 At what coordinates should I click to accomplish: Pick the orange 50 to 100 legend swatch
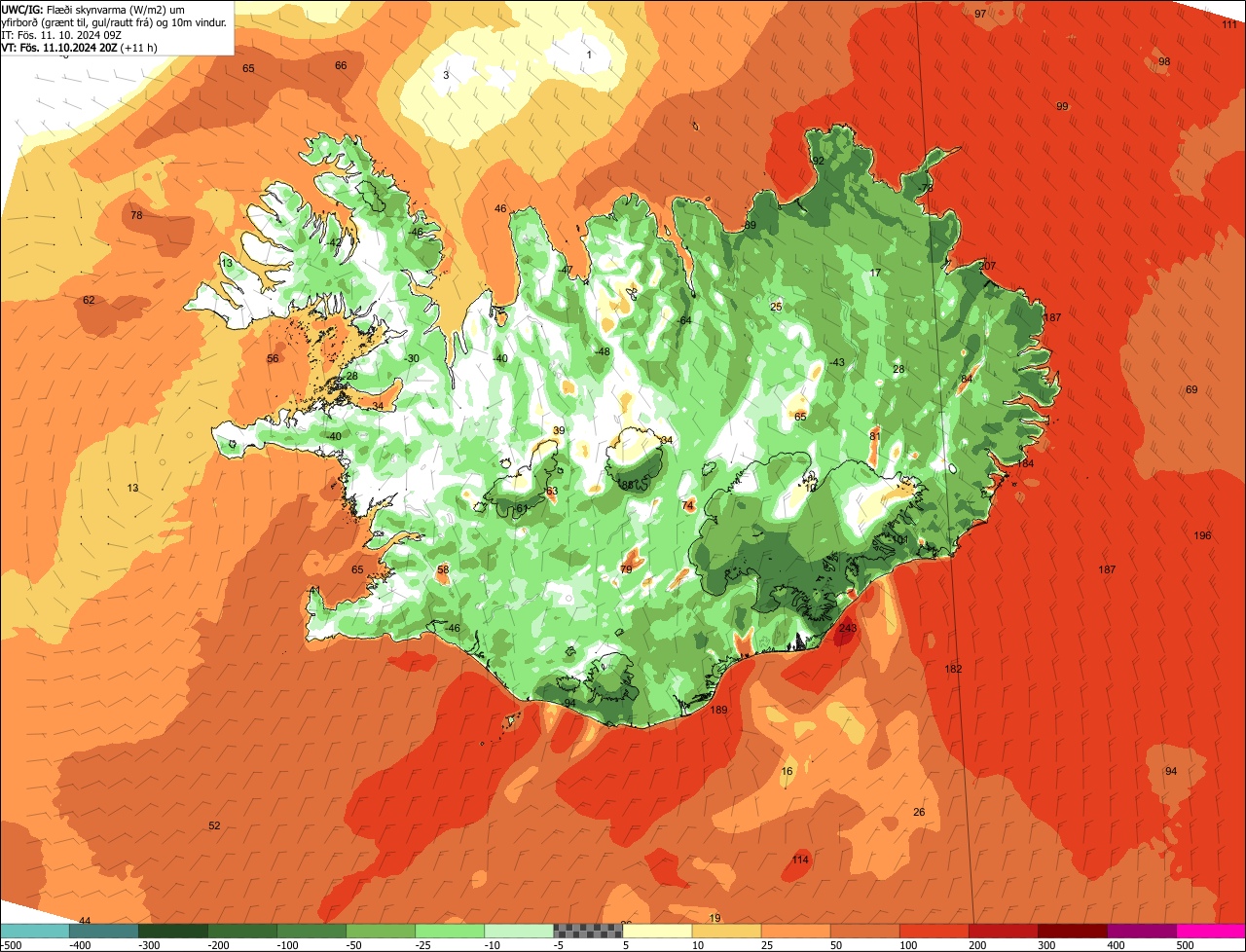point(864,931)
